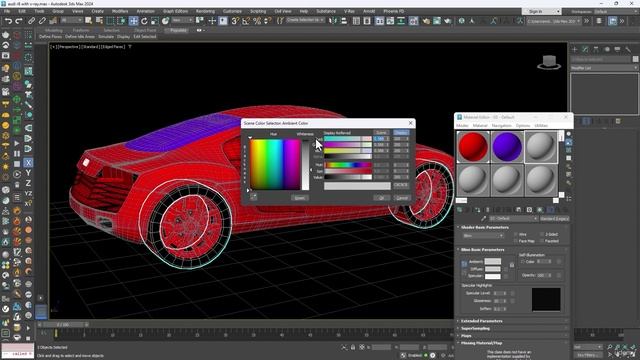Open the Graph Editors menu
This screenshot has height=360, width=640.
(175, 11)
